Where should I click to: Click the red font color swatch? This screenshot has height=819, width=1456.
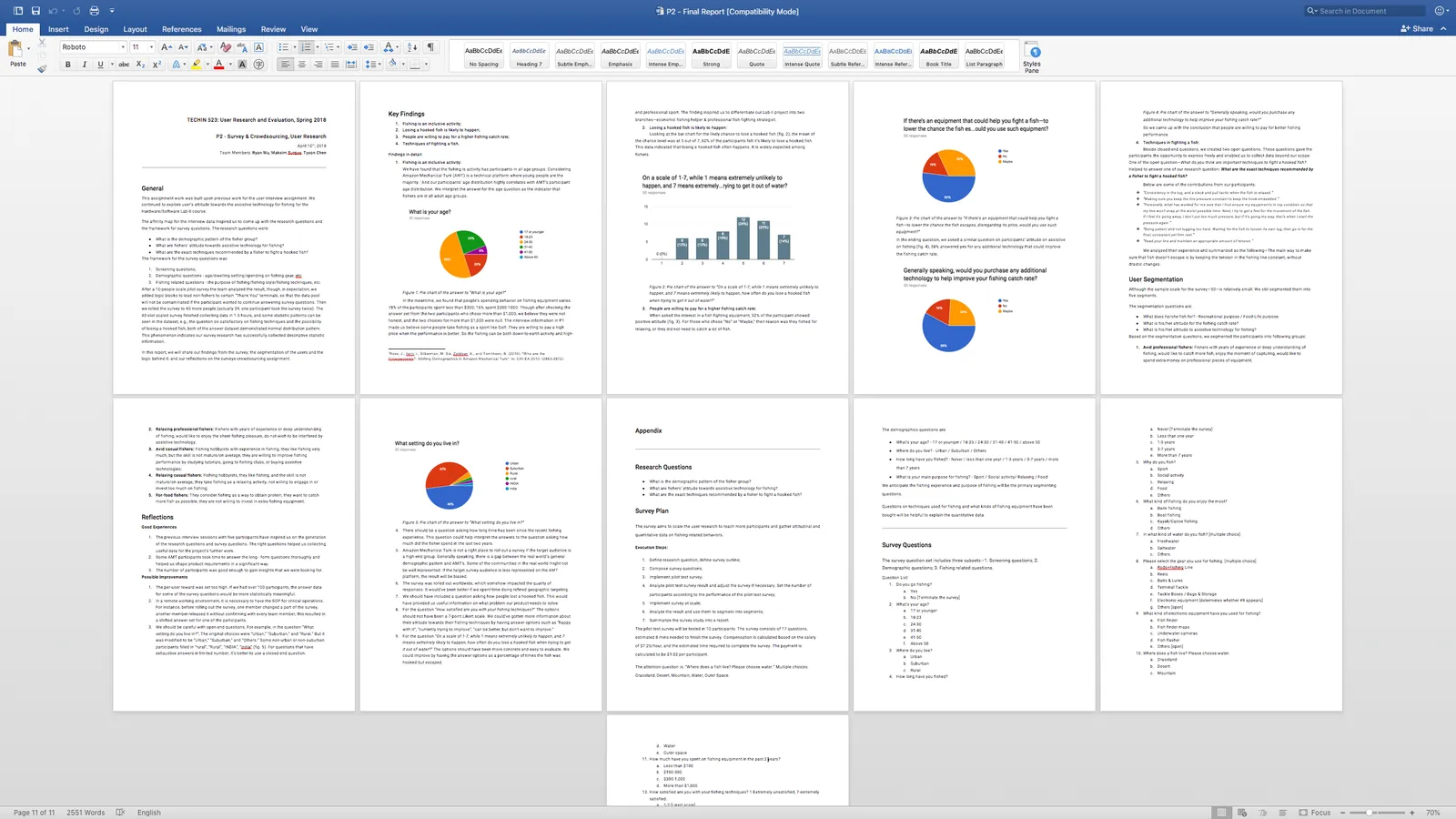pos(218,65)
